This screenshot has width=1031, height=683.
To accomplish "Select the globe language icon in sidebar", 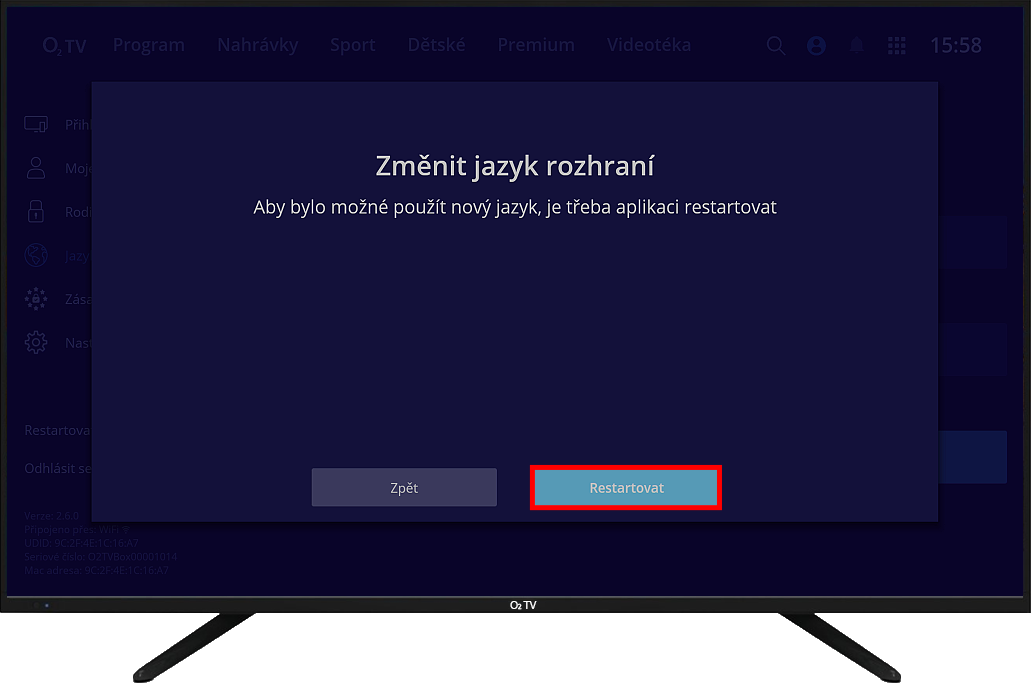I will 36,256.
